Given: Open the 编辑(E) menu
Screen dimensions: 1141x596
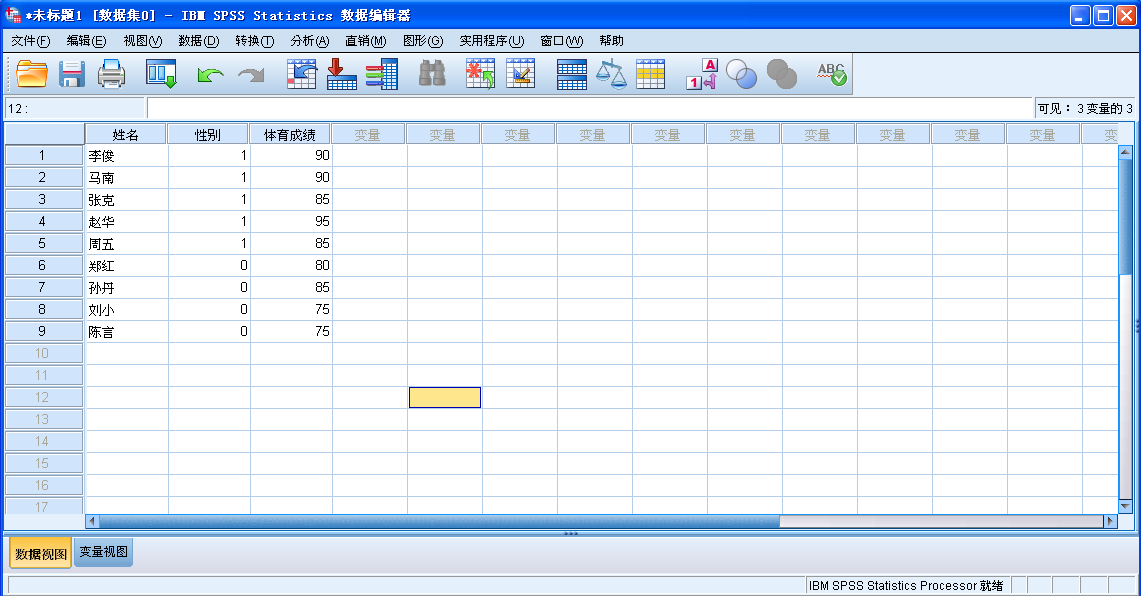Looking at the screenshot, I should point(86,41).
